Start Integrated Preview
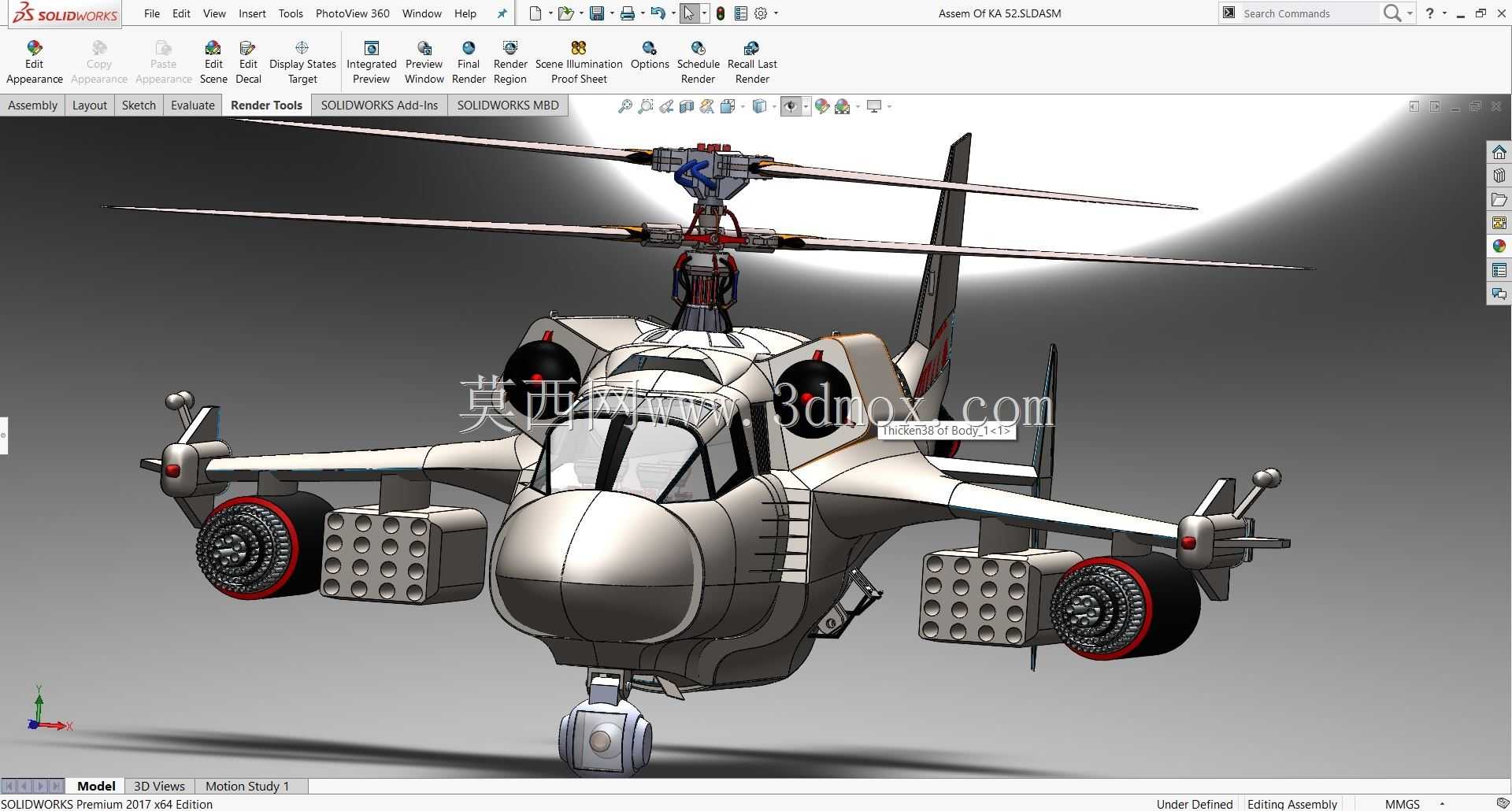 (371, 62)
